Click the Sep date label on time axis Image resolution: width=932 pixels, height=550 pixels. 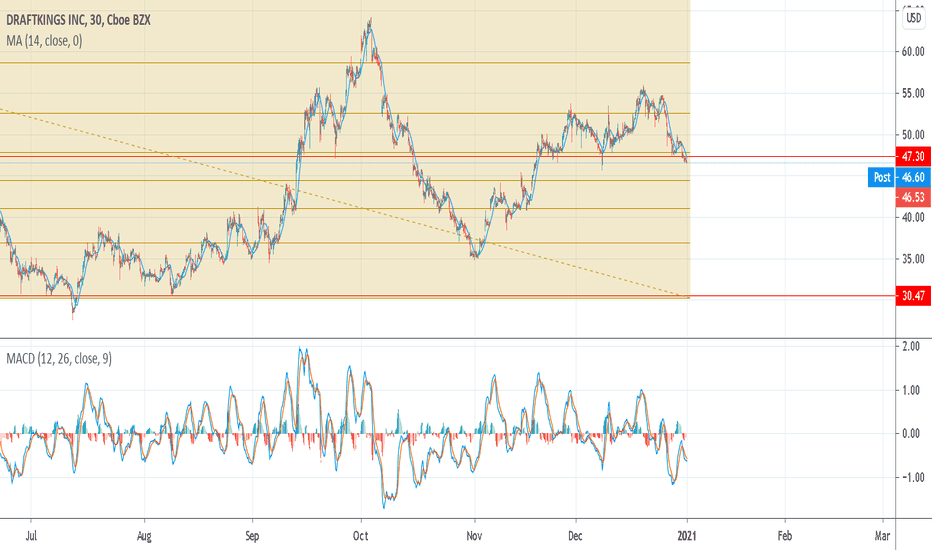click(252, 536)
